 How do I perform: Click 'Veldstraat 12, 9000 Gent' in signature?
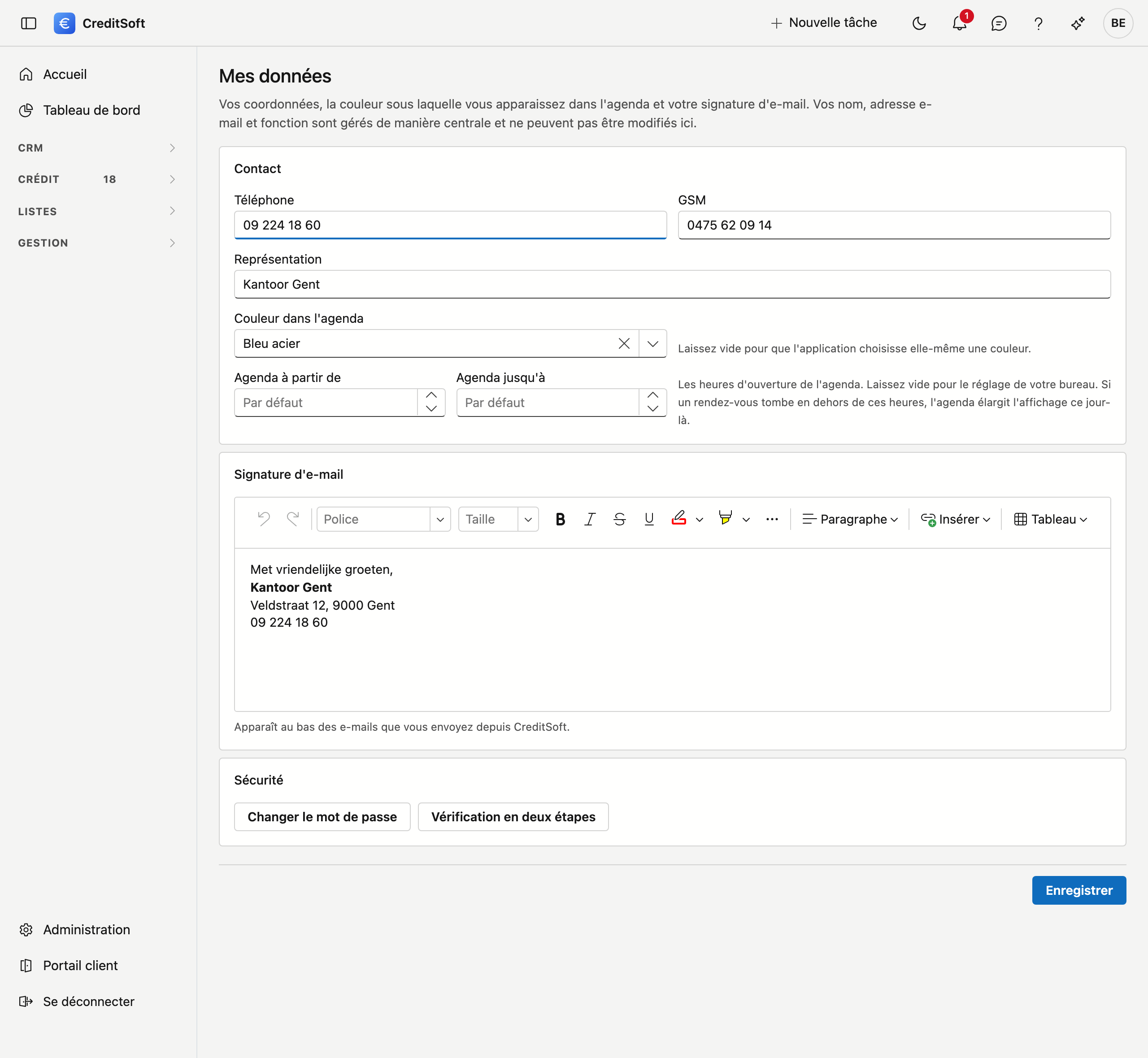(x=322, y=605)
